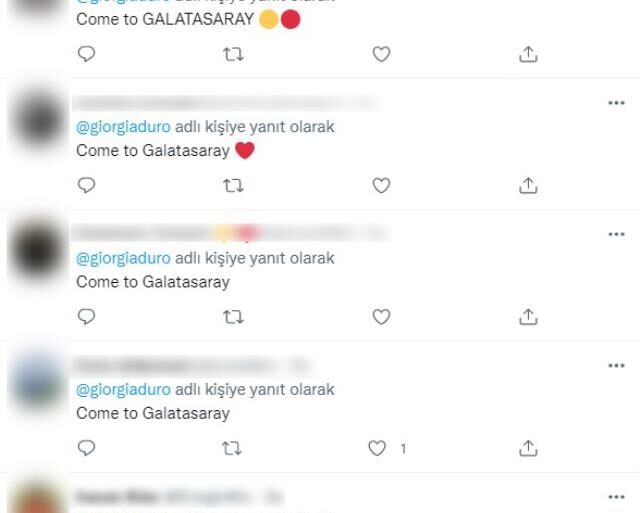The height and width of the screenshot is (513, 640).
Task: Like the uppercase GALATASARAY tweet with circles
Action: coord(381,54)
